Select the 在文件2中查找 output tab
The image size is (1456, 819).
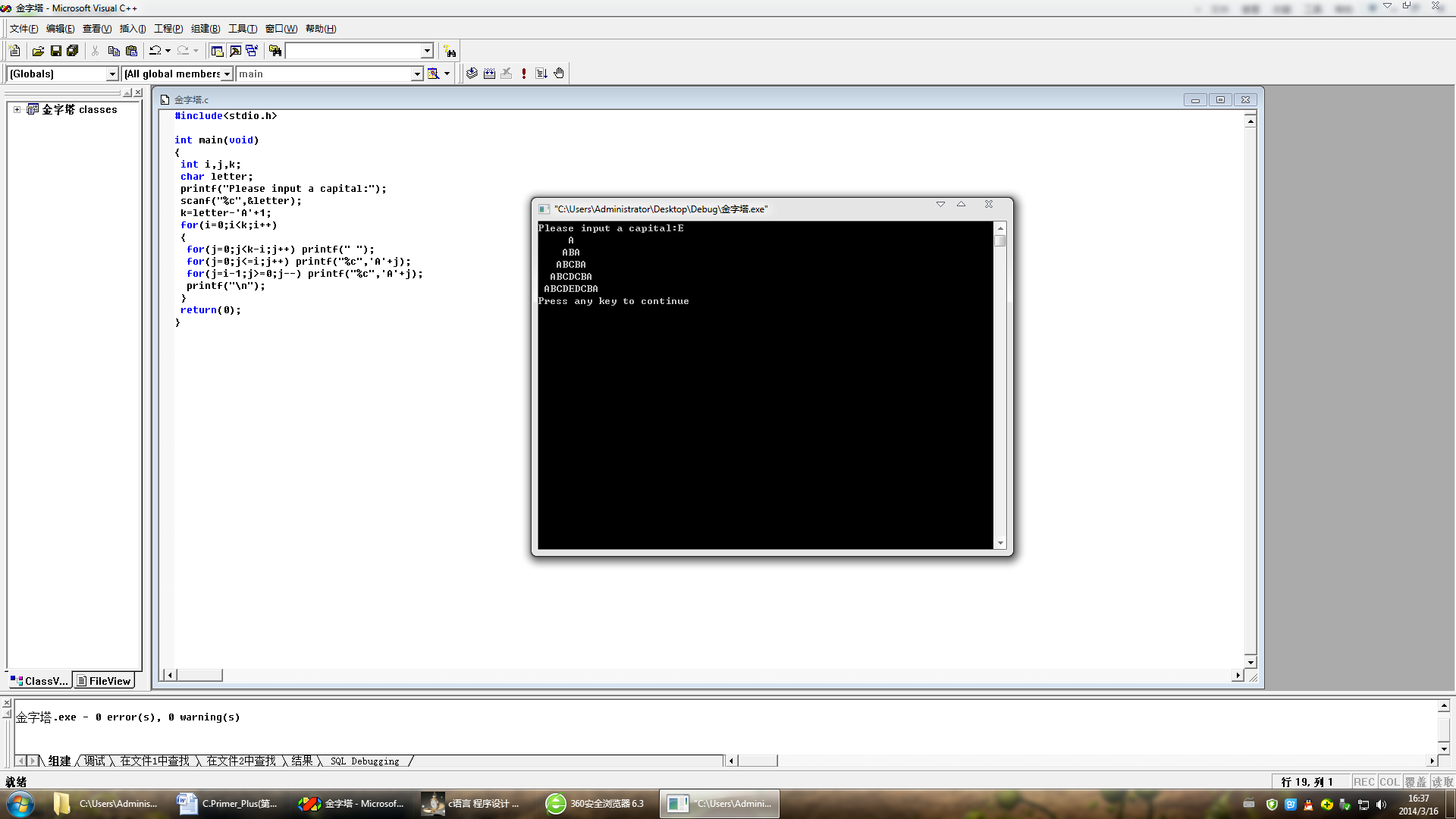point(241,761)
